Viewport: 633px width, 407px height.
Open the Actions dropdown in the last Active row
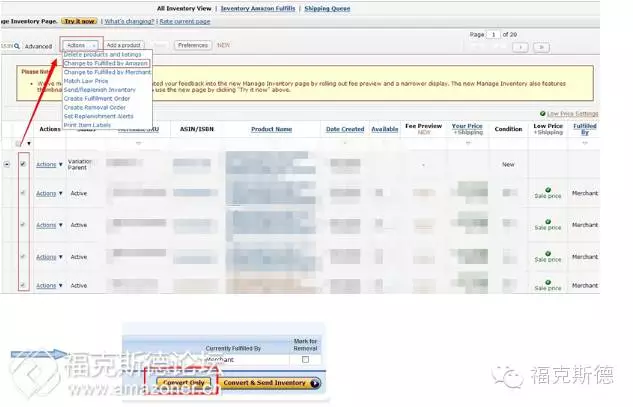pyautogui.click(x=49, y=285)
